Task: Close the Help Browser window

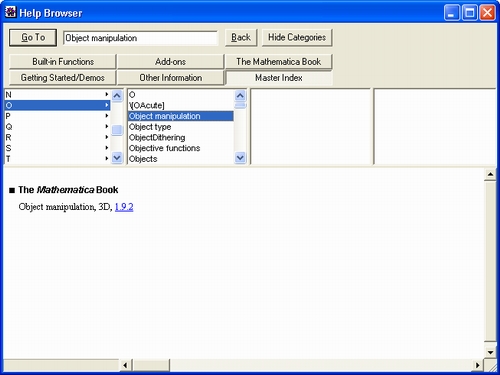Action: (x=487, y=13)
